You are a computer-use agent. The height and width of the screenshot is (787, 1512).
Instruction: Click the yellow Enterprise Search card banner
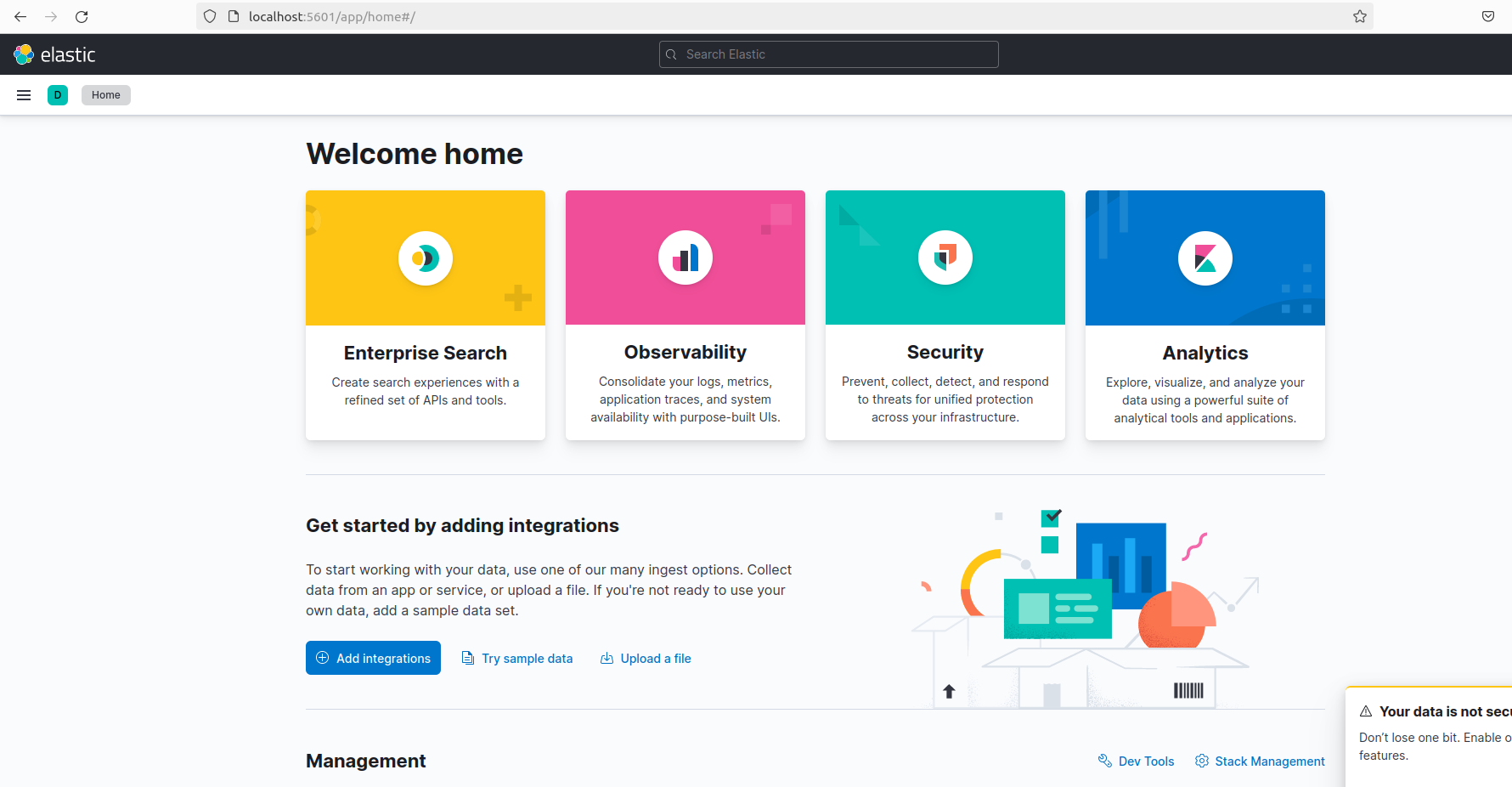pyautogui.click(x=426, y=258)
